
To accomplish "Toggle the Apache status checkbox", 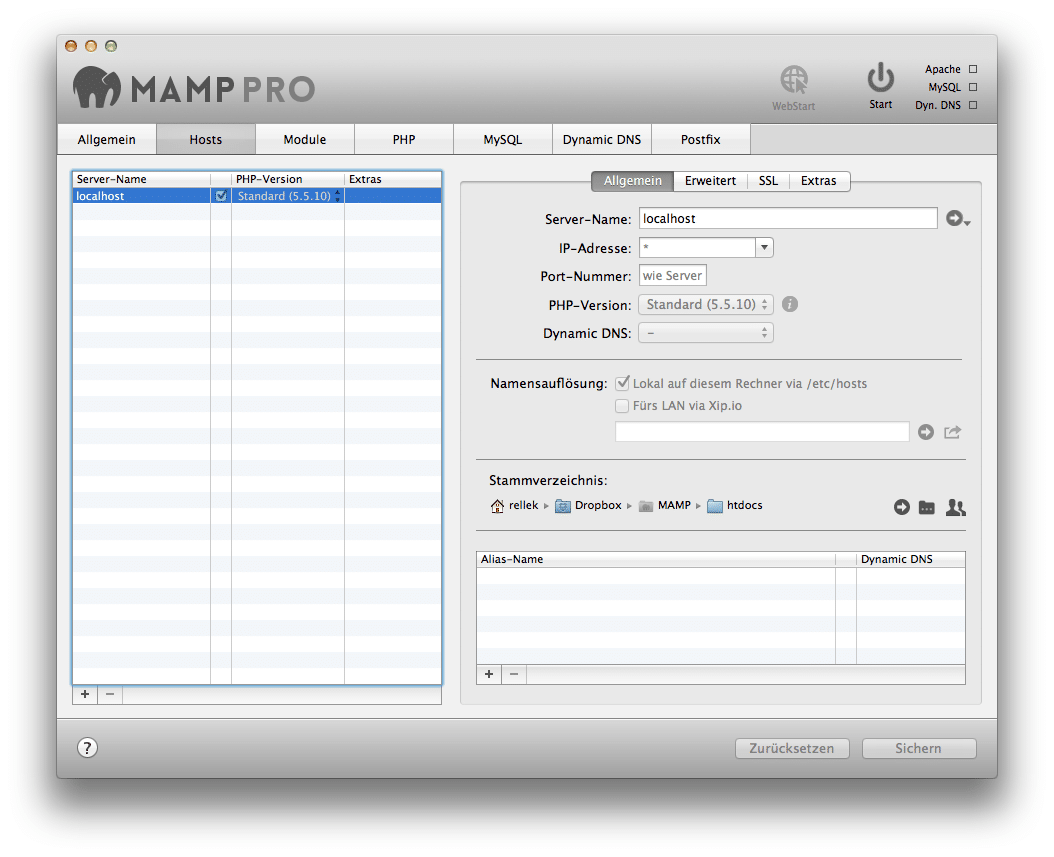I will [x=973, y=69].
